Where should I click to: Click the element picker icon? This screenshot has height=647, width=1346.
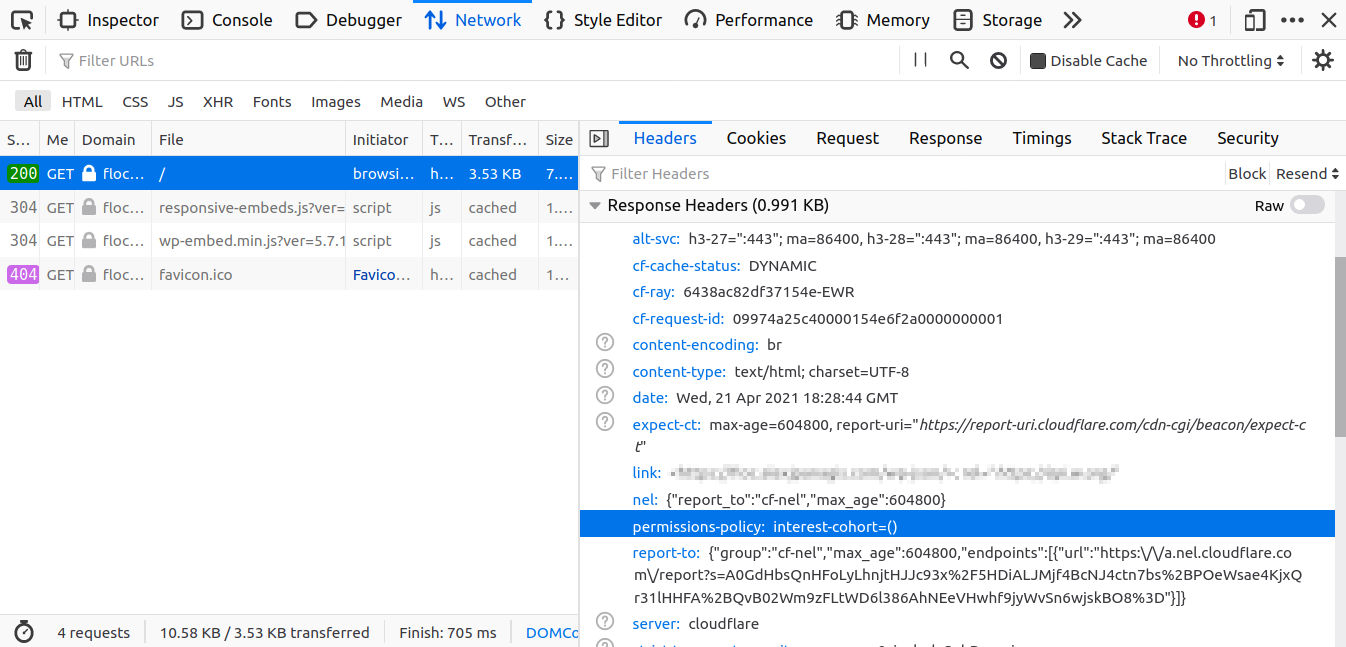point(22,20)
